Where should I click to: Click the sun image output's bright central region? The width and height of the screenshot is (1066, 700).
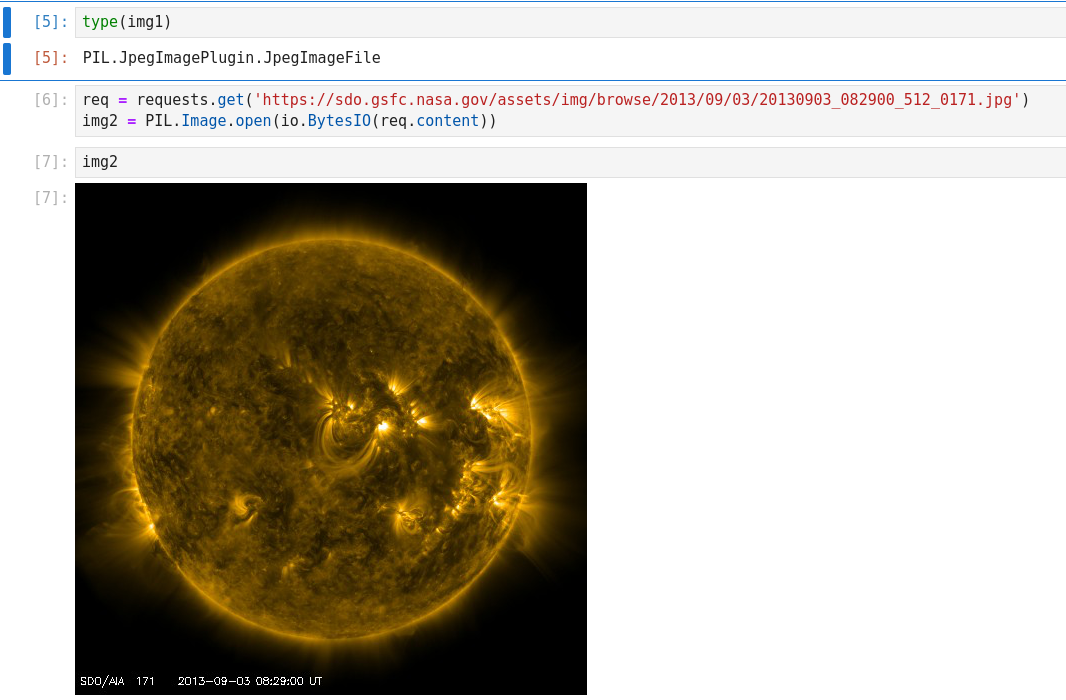pyautogui.click(x=381, y=426)
